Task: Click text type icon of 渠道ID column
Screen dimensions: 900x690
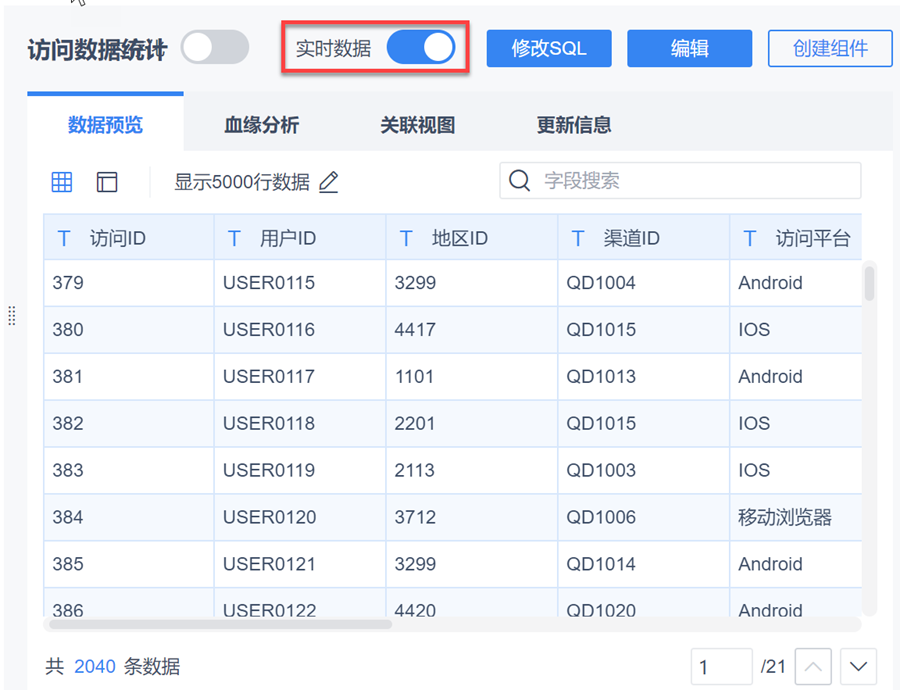Action: pos(578,238)
